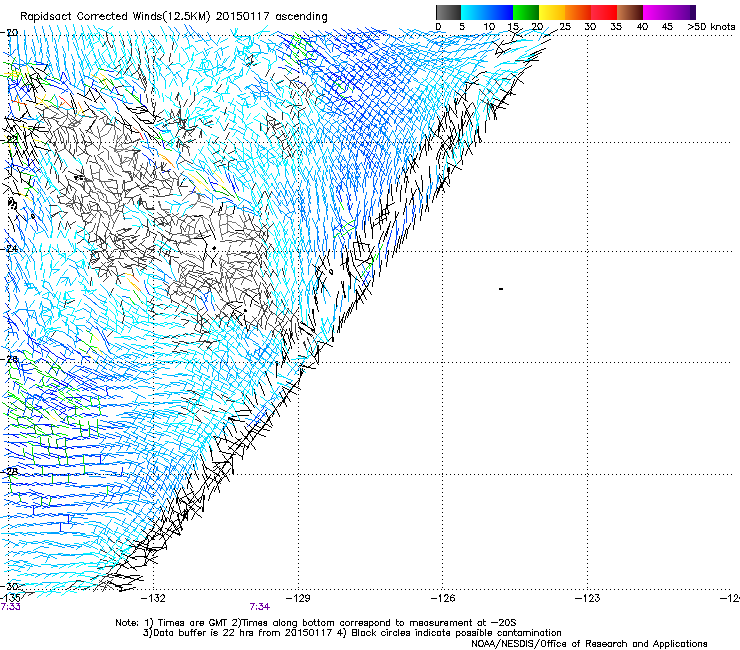The image size is (740, 650).
Task: Click the note 'Times are GMT' line
Action: 316,623
